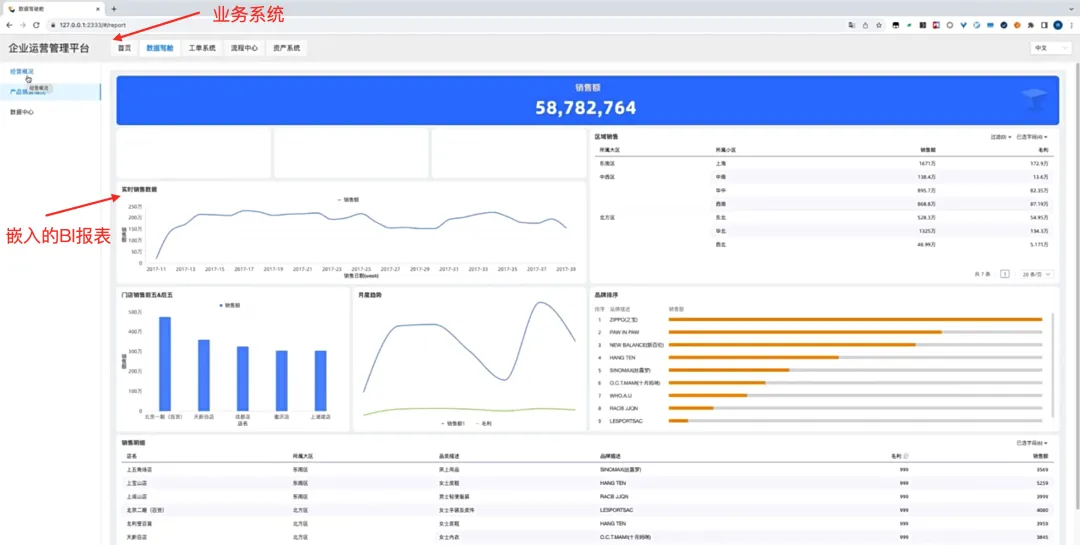Viewport: 1080px width, 545px height.
Task: Open a new browser tab with plus button
Action: 114,8
